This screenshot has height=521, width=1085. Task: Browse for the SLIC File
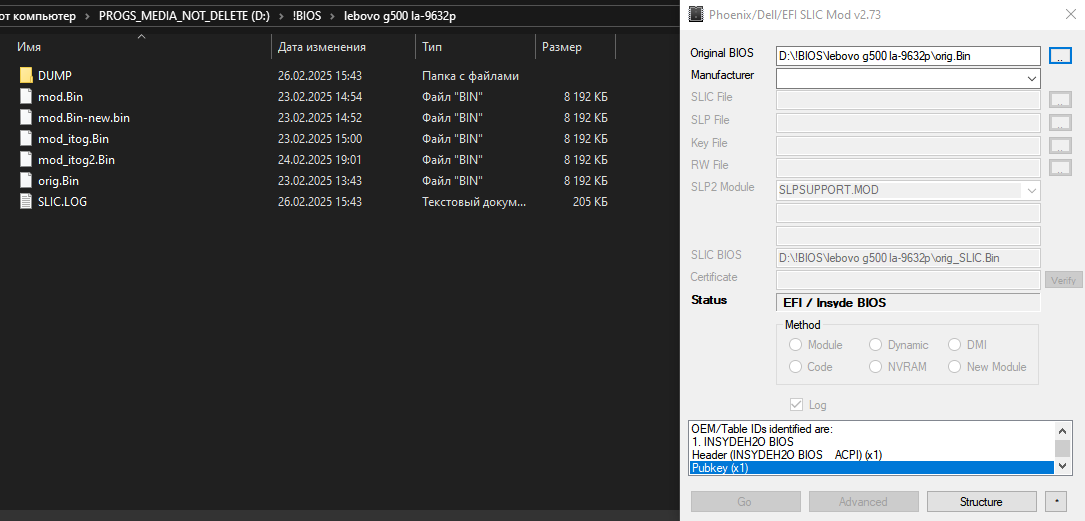(x=1060, y=100)
